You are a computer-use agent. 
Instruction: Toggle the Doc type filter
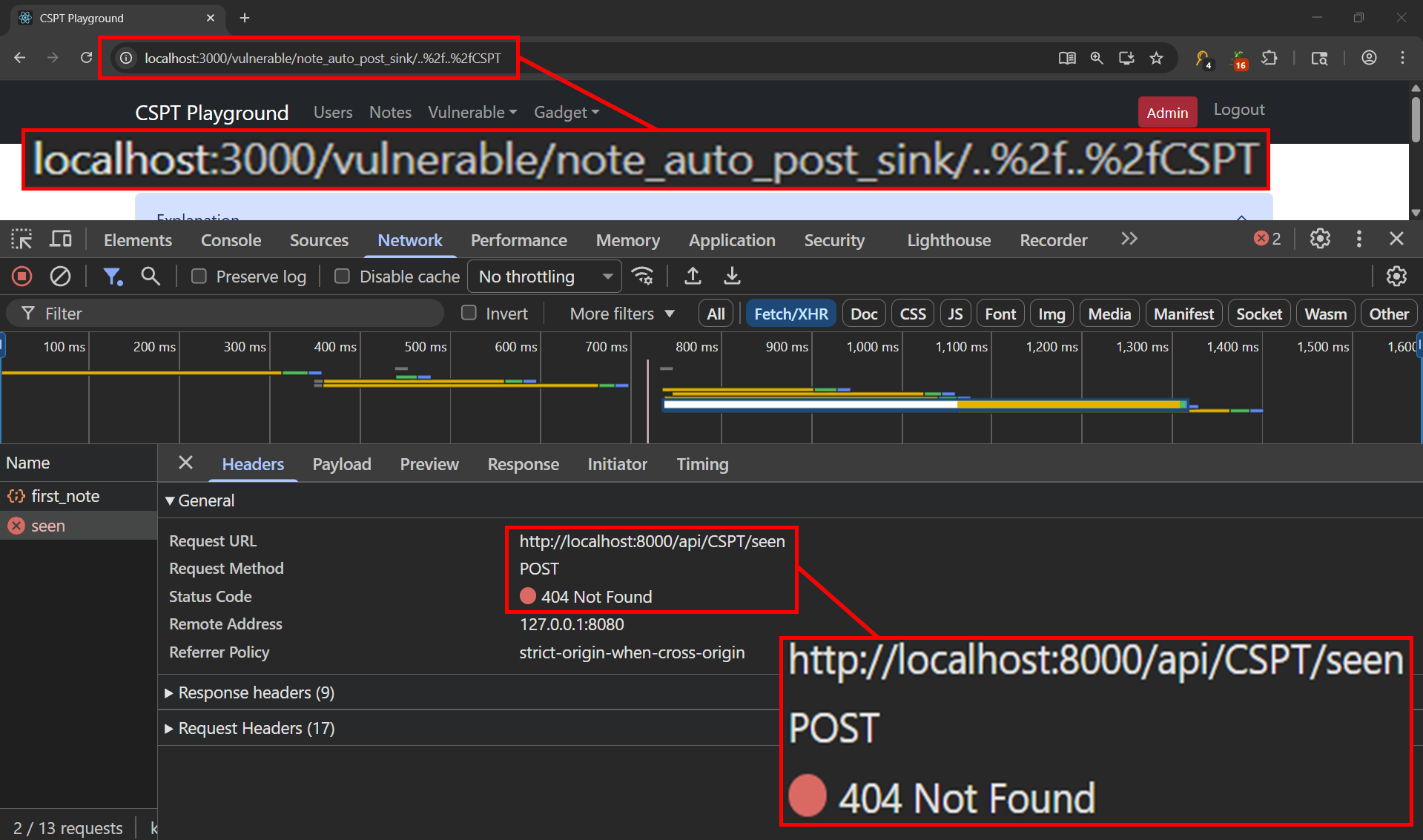click(x=864, y=314)
